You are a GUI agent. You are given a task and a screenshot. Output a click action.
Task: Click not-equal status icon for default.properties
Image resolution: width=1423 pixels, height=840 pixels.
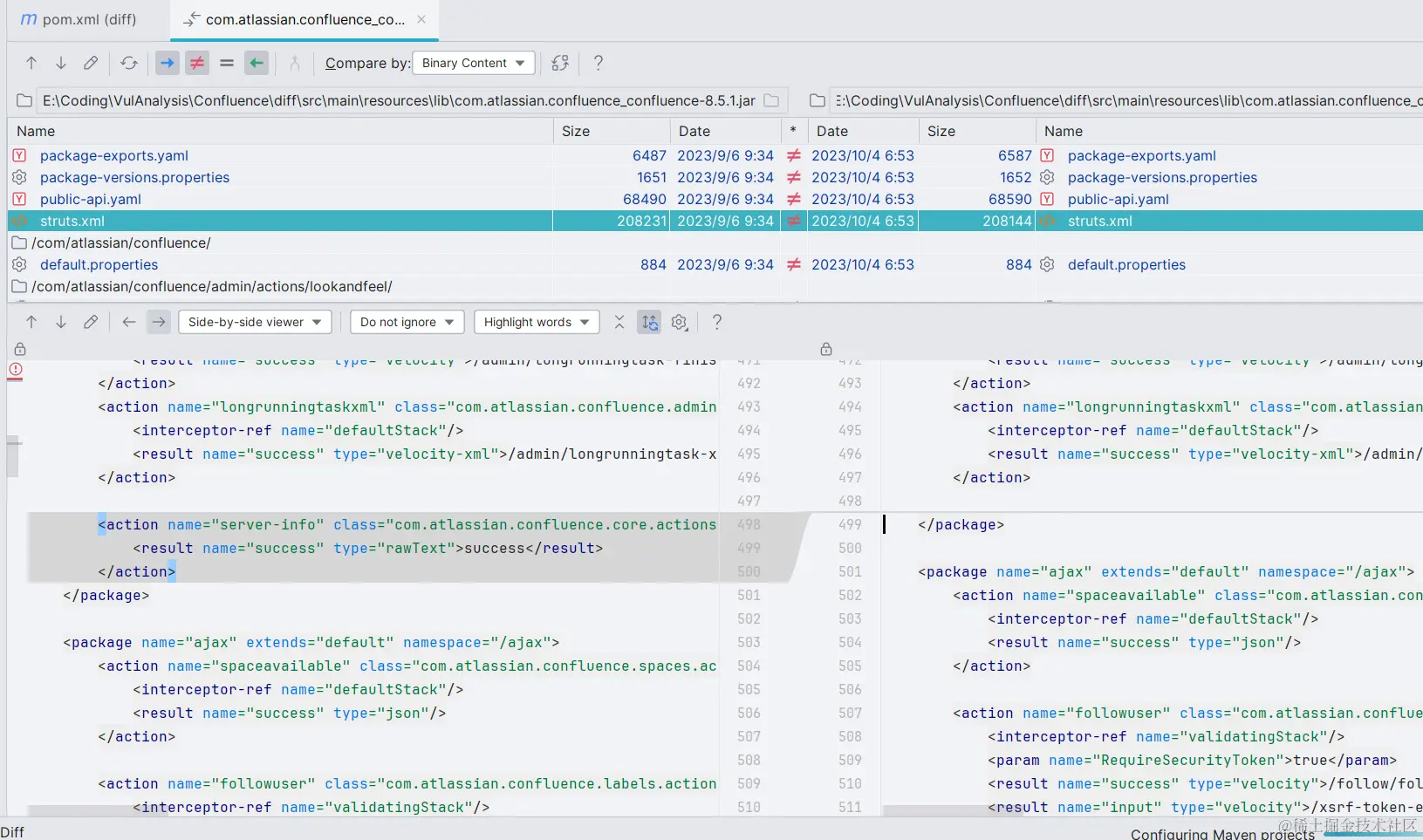pos(794,264)
